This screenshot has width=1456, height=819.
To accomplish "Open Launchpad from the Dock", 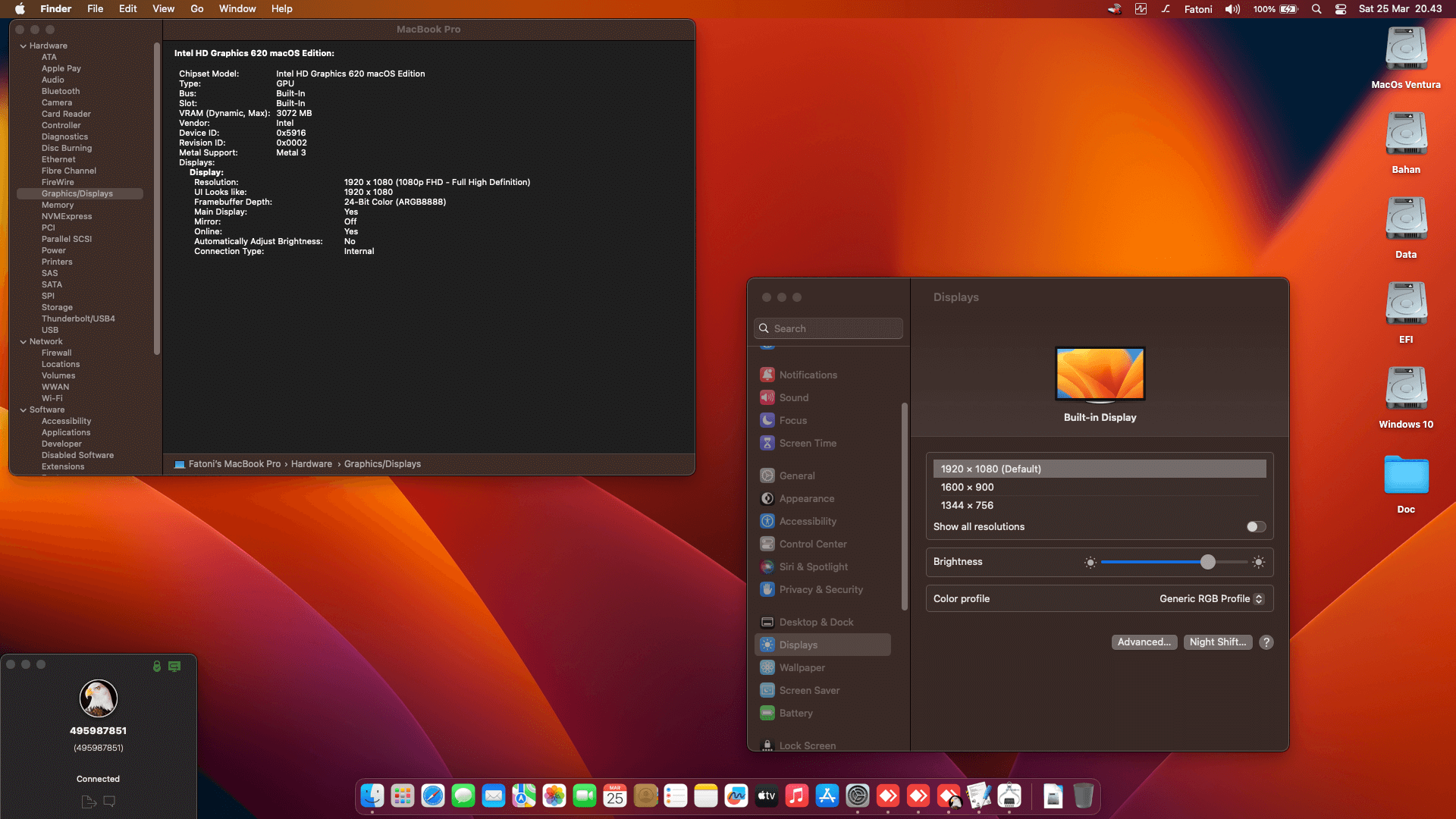I will [x=402, y=795].
